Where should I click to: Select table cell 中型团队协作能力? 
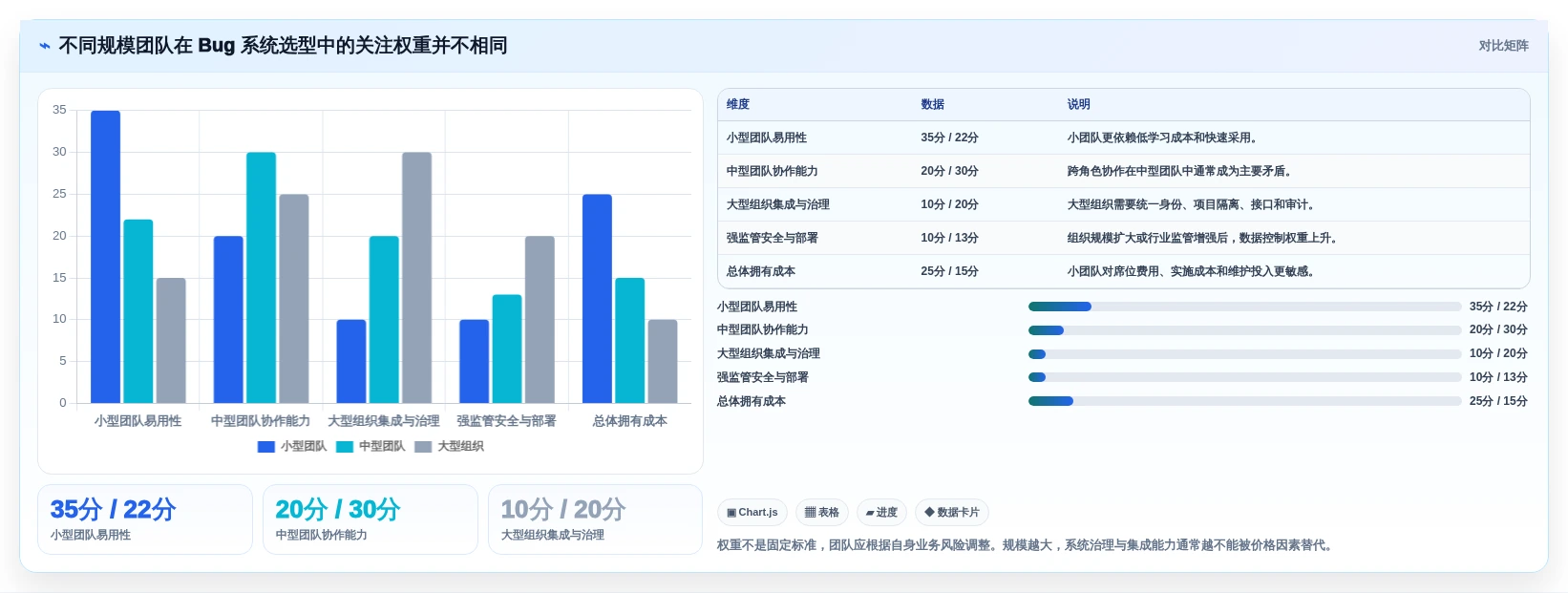coord(773,172)
